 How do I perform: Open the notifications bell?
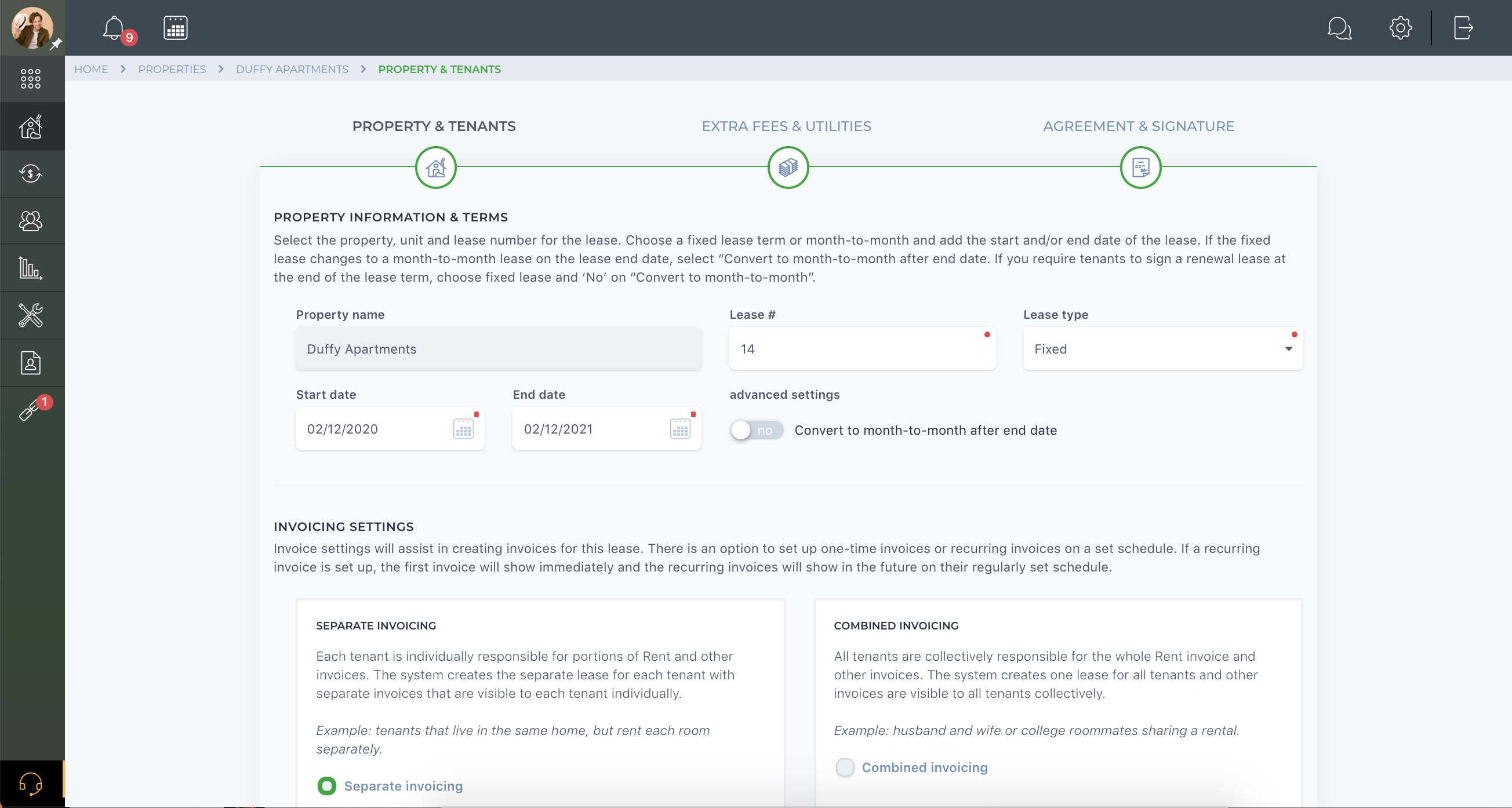click(x=114, y=28)
